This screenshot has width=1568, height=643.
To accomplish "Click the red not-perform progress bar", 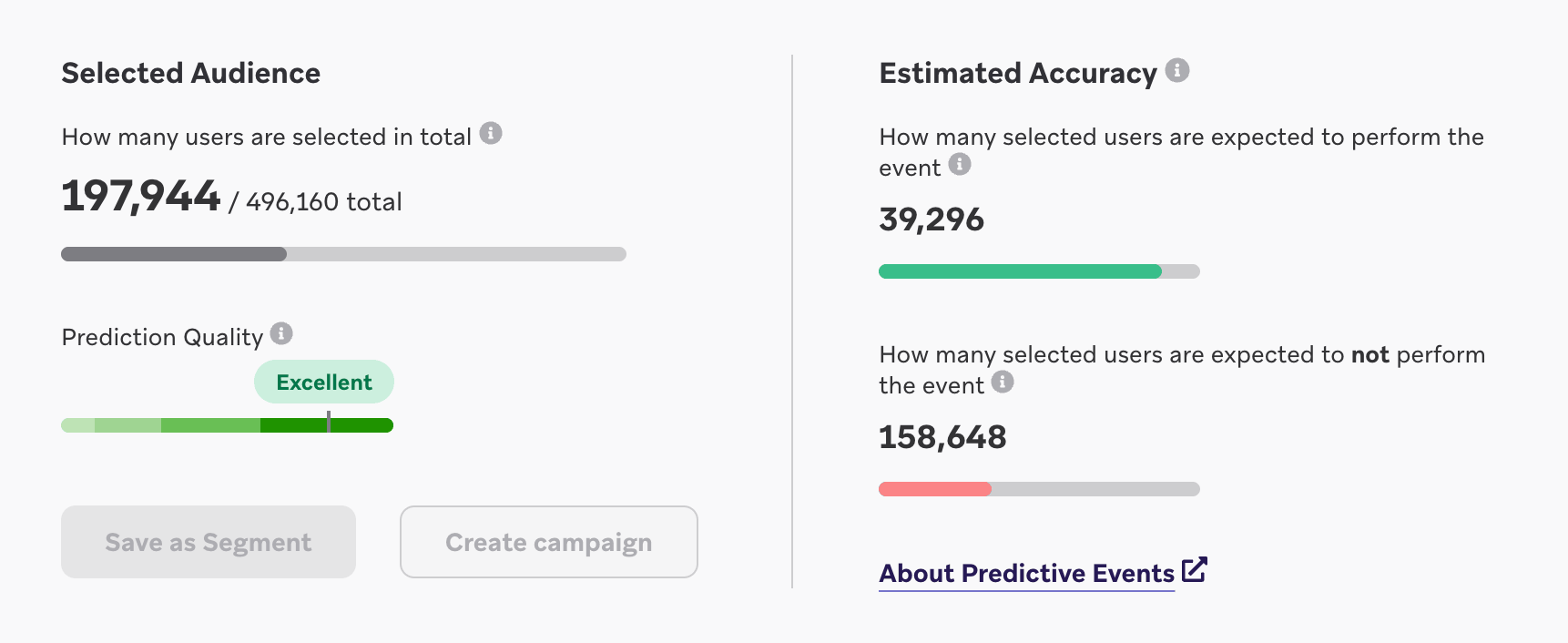I will 1039,489.
